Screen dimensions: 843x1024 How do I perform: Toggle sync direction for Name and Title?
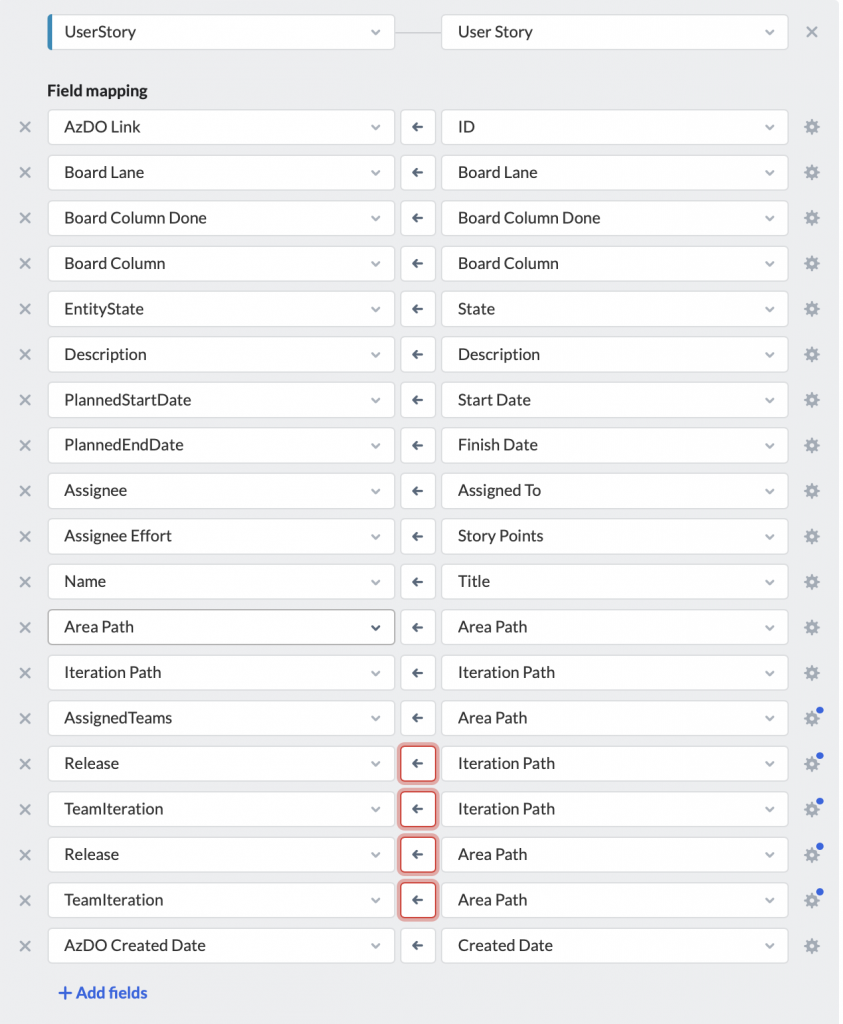click(x=418, y=582)
